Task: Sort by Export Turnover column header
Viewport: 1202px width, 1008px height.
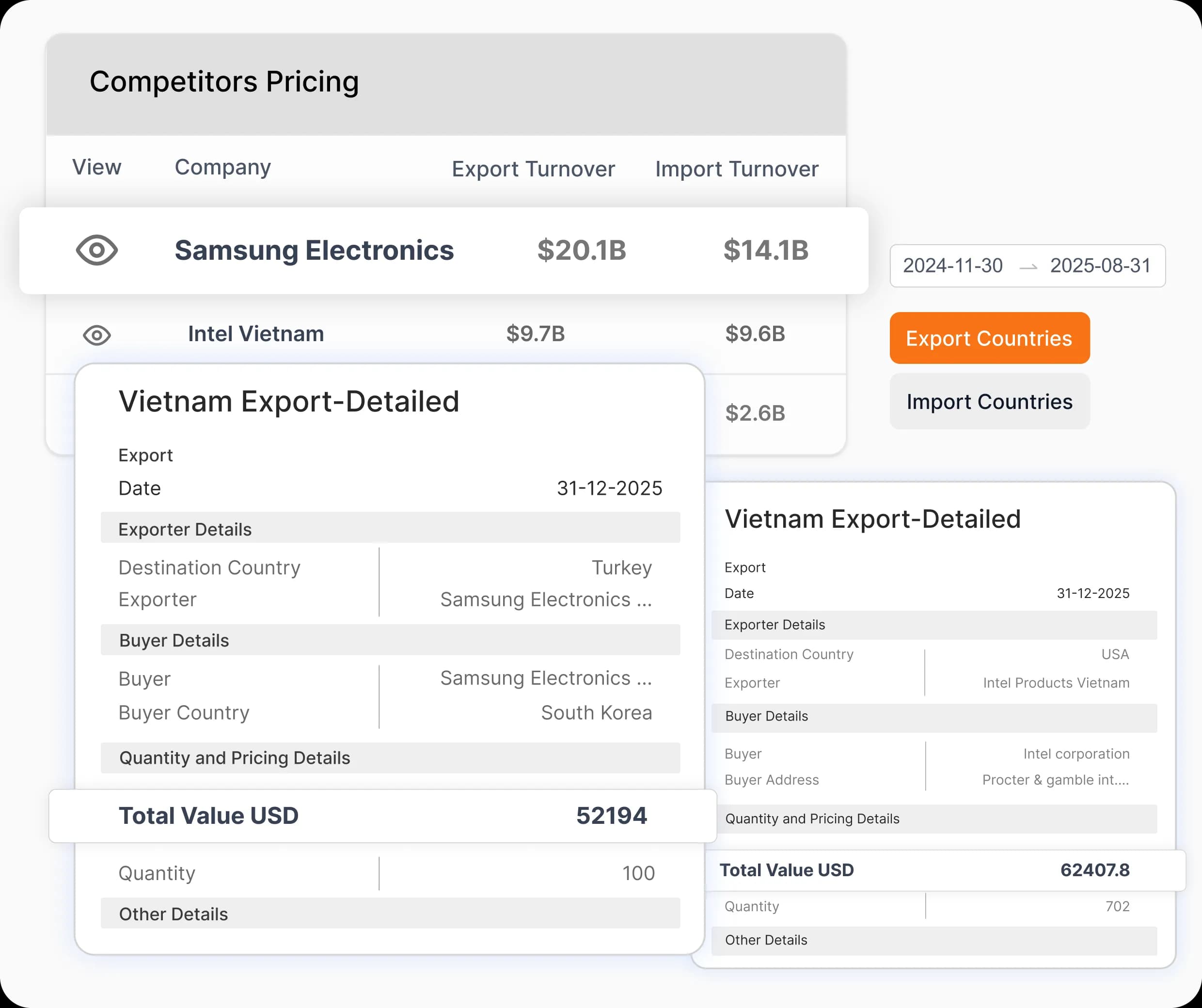Action: 533,169
